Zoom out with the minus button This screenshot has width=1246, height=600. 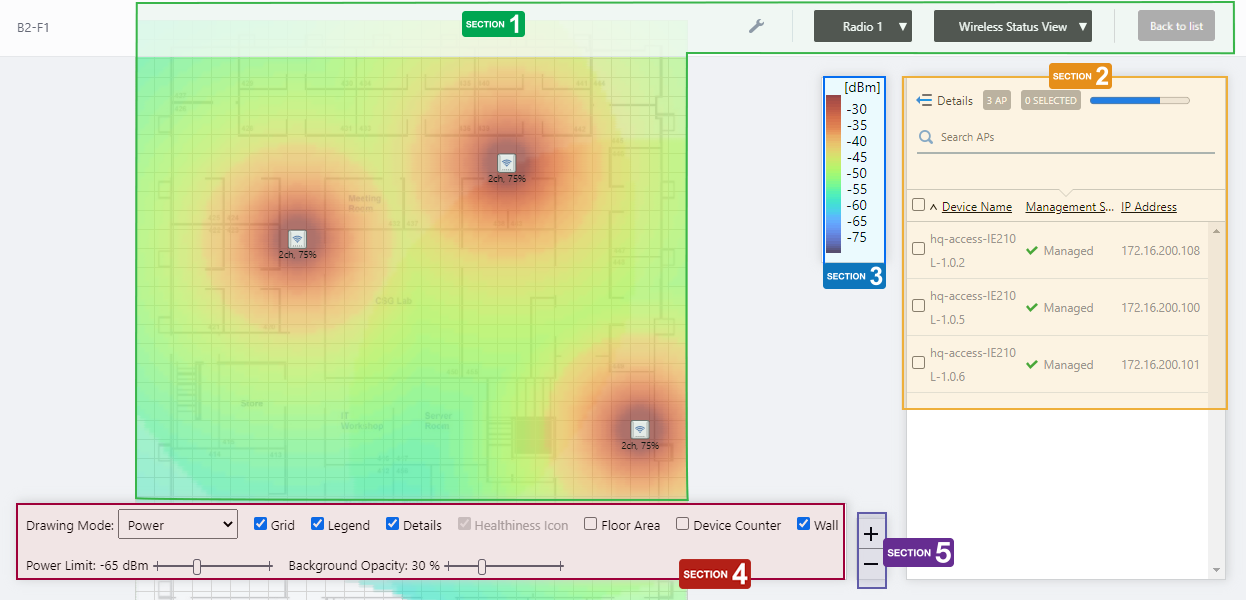871,564
